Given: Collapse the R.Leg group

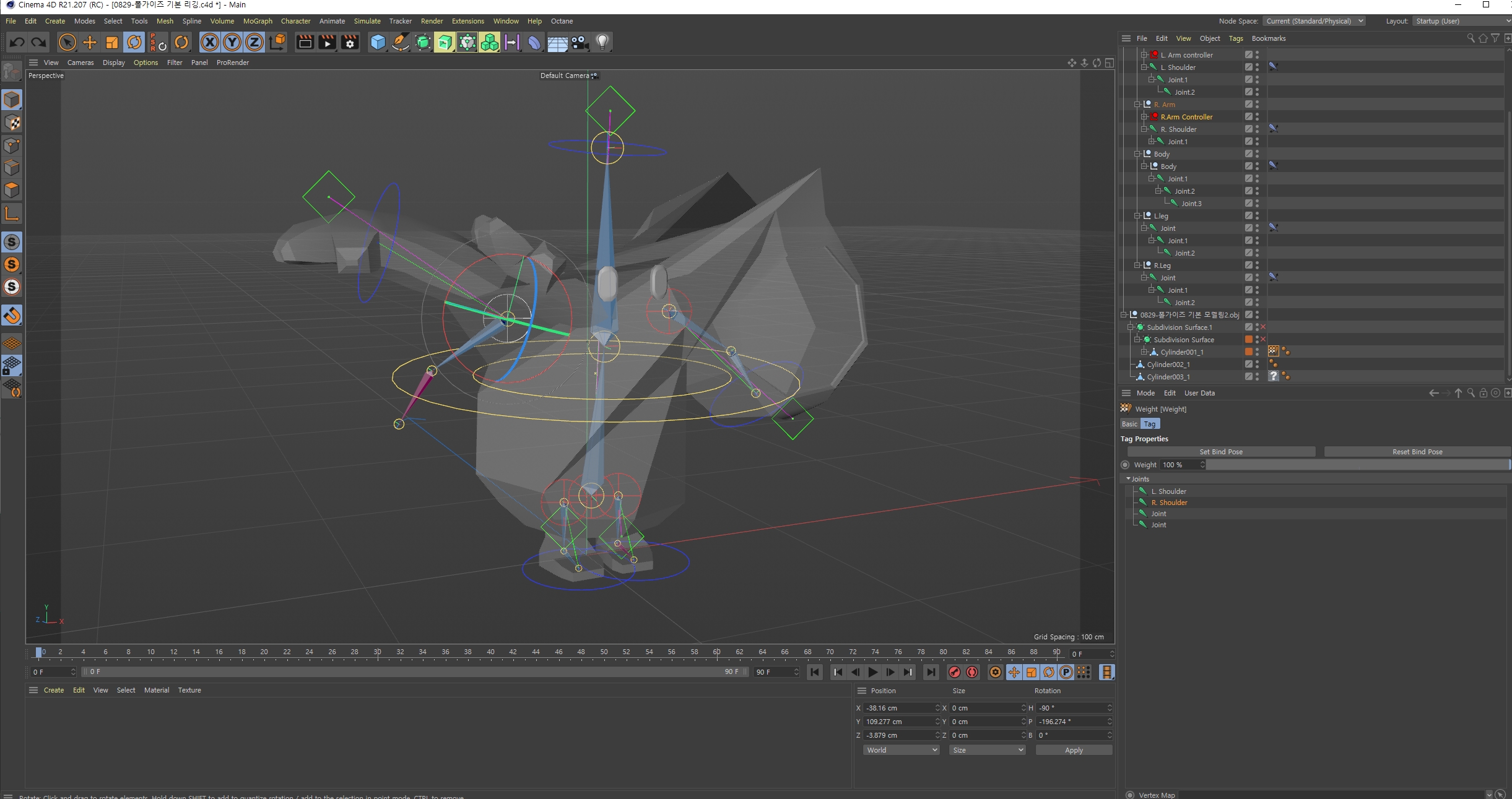Looking at the screenshot, I should tap(1137, 266).
